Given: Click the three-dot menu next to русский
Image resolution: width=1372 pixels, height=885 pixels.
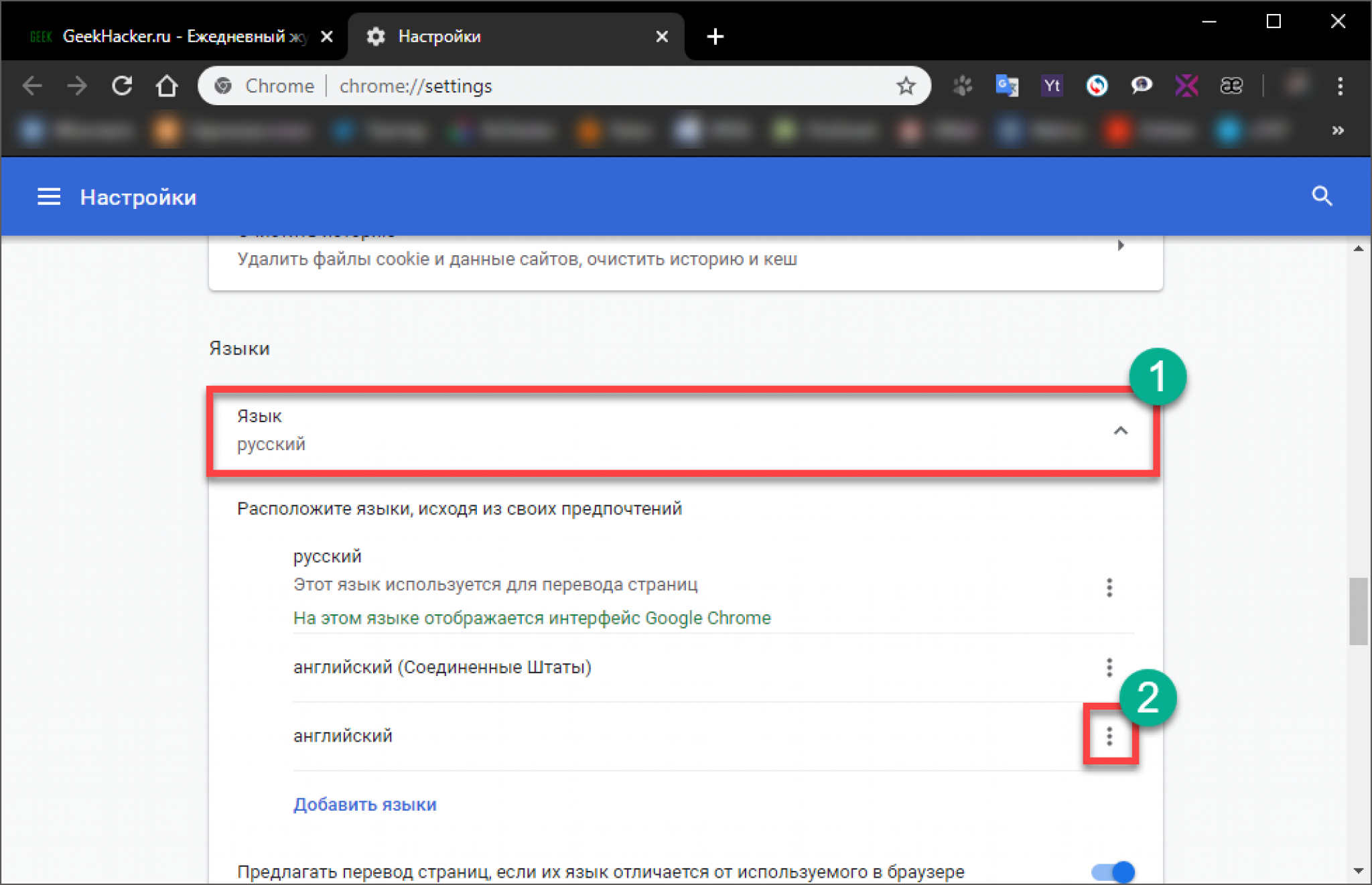Looking at the screenshot, I should (x=1108, y=586).
